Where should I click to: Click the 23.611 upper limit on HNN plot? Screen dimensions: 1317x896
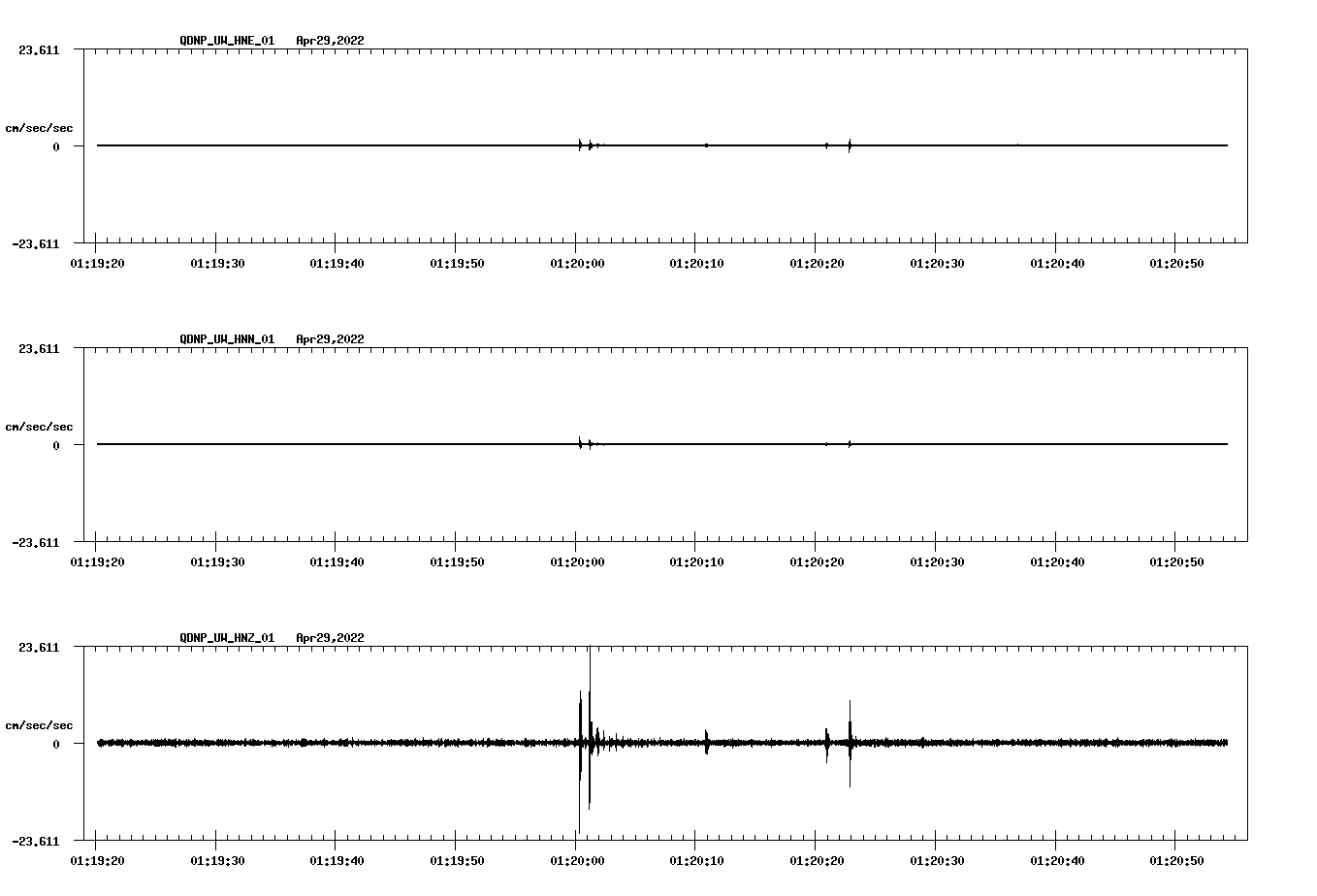point(39,348)
